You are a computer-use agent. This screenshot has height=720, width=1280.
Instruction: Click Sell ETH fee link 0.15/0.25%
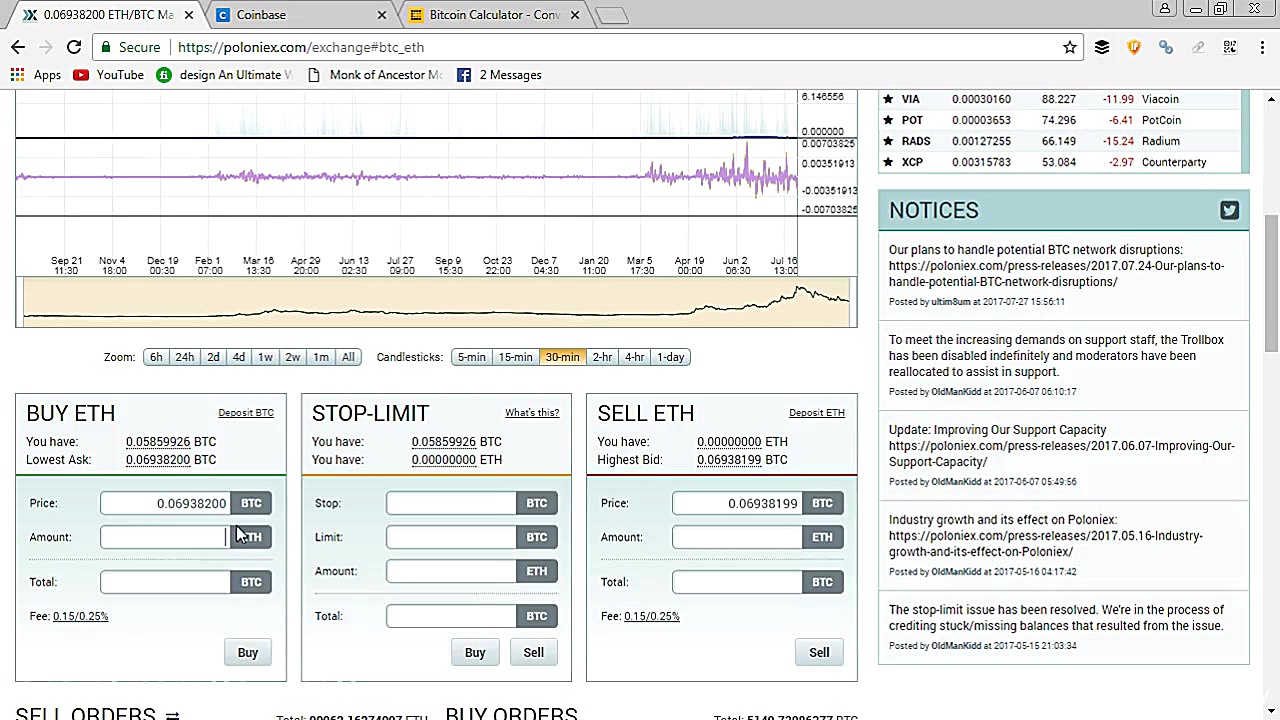[651, 616]
